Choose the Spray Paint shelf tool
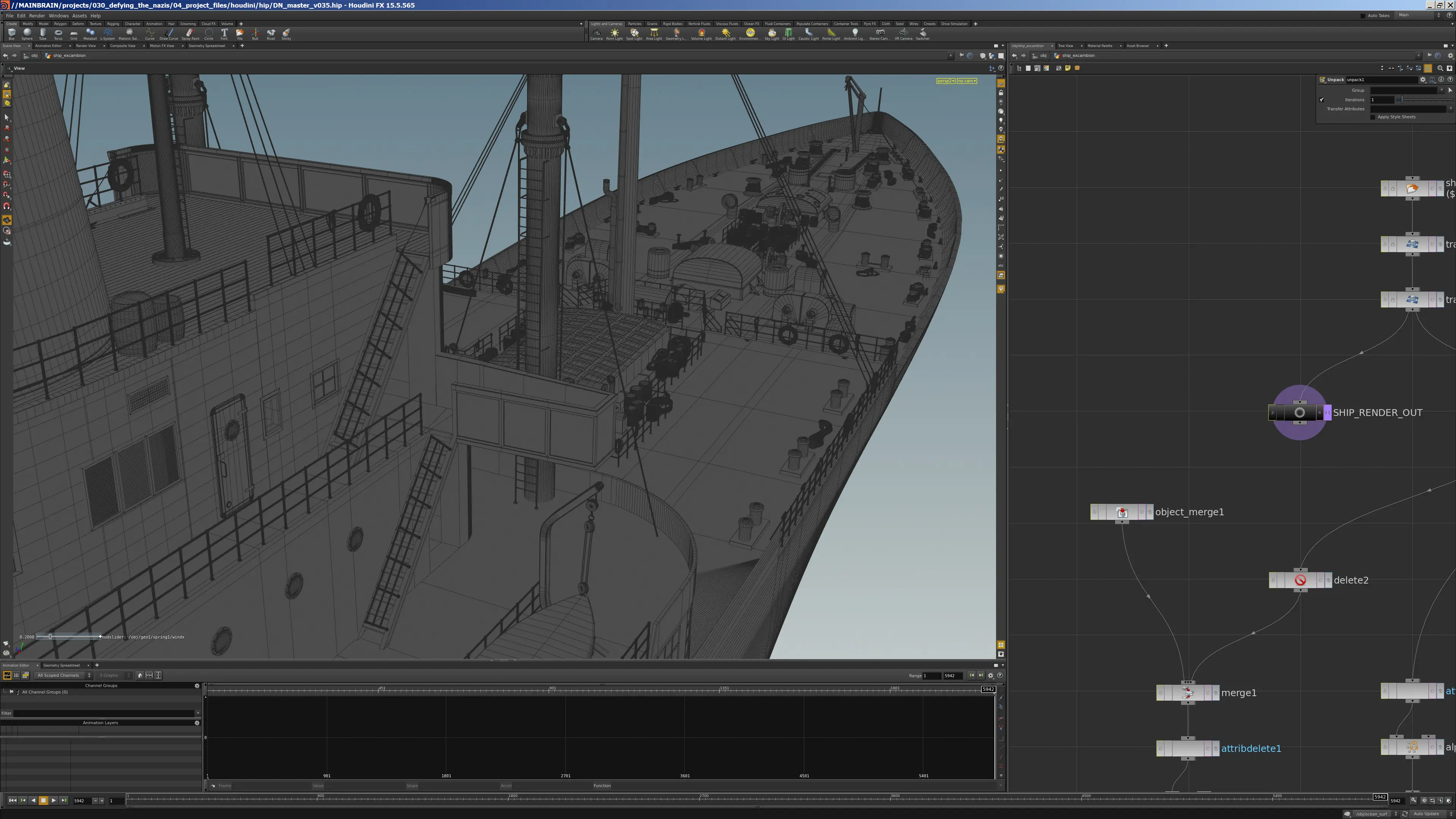This screenshot has width=1456, height=819. (190, 35)
